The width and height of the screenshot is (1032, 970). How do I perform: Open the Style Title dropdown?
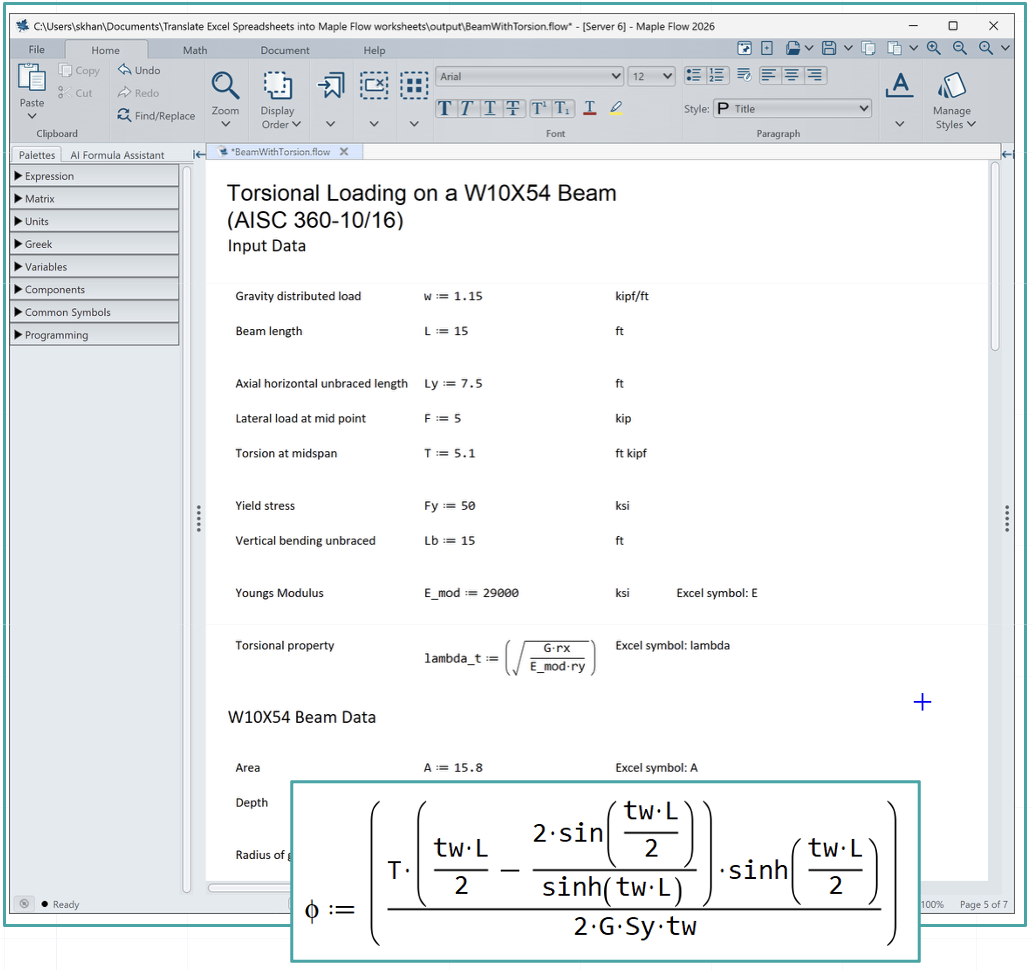pyautogui.click(x=792, y=109)
